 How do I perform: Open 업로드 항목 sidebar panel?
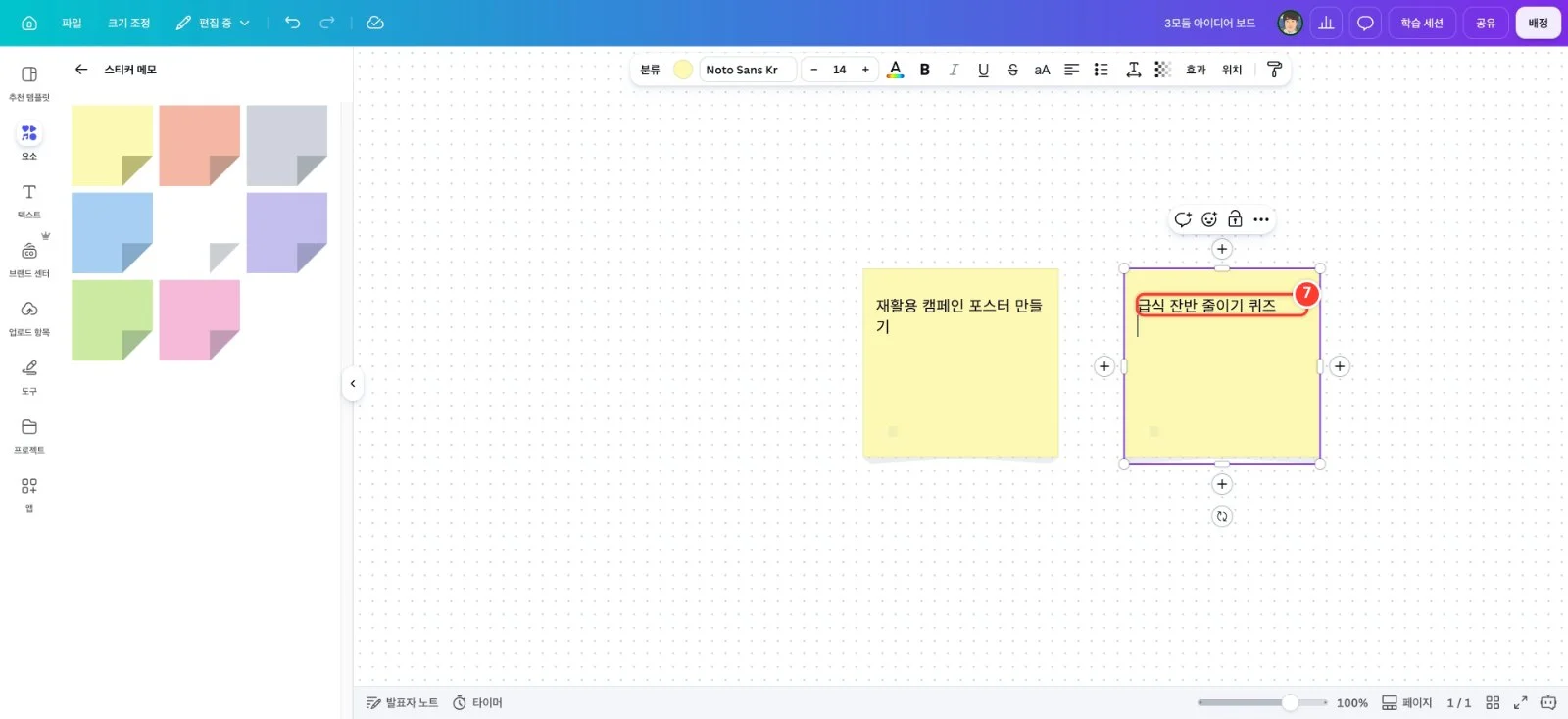(x=29, y=318)
